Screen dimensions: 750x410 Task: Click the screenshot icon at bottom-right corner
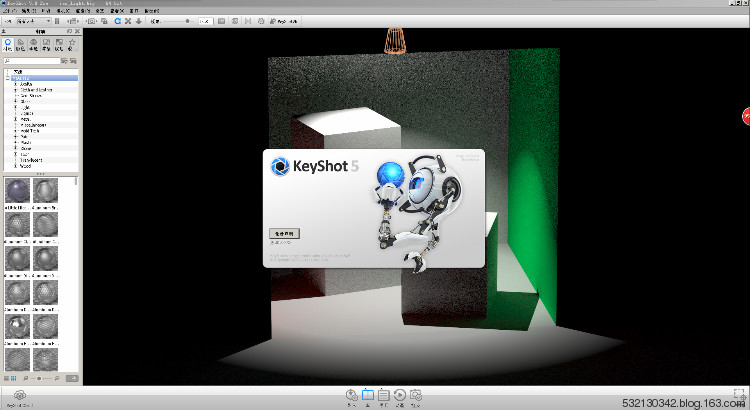739,393
